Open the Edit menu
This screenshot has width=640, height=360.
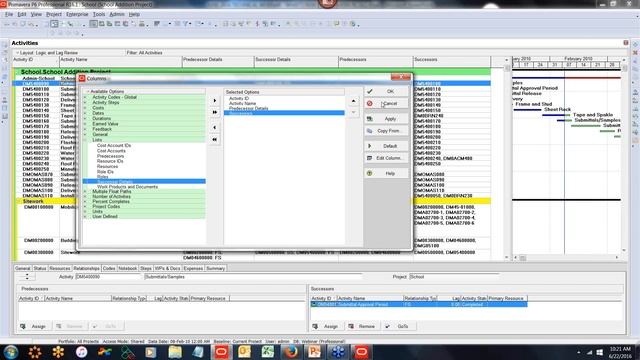coord(22,14)
